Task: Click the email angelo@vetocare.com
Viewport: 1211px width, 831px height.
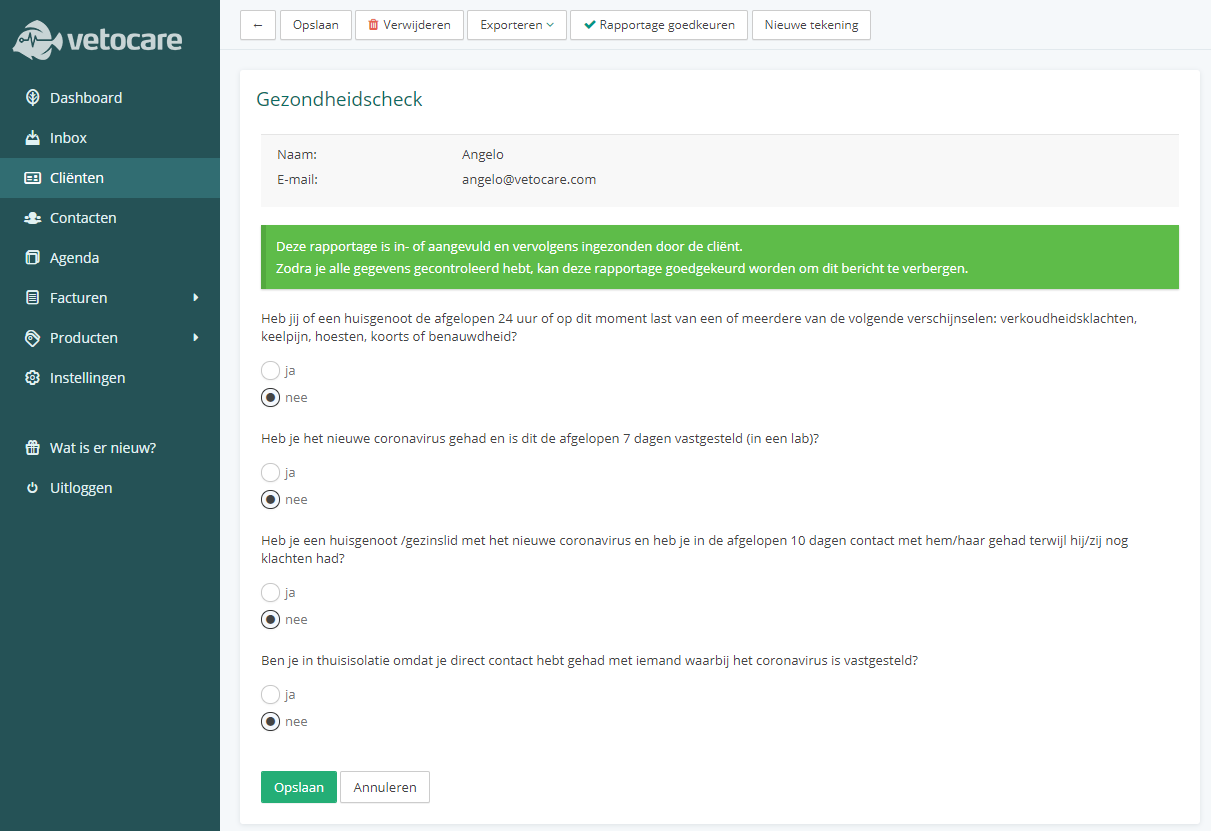Action: coord(529,180)
